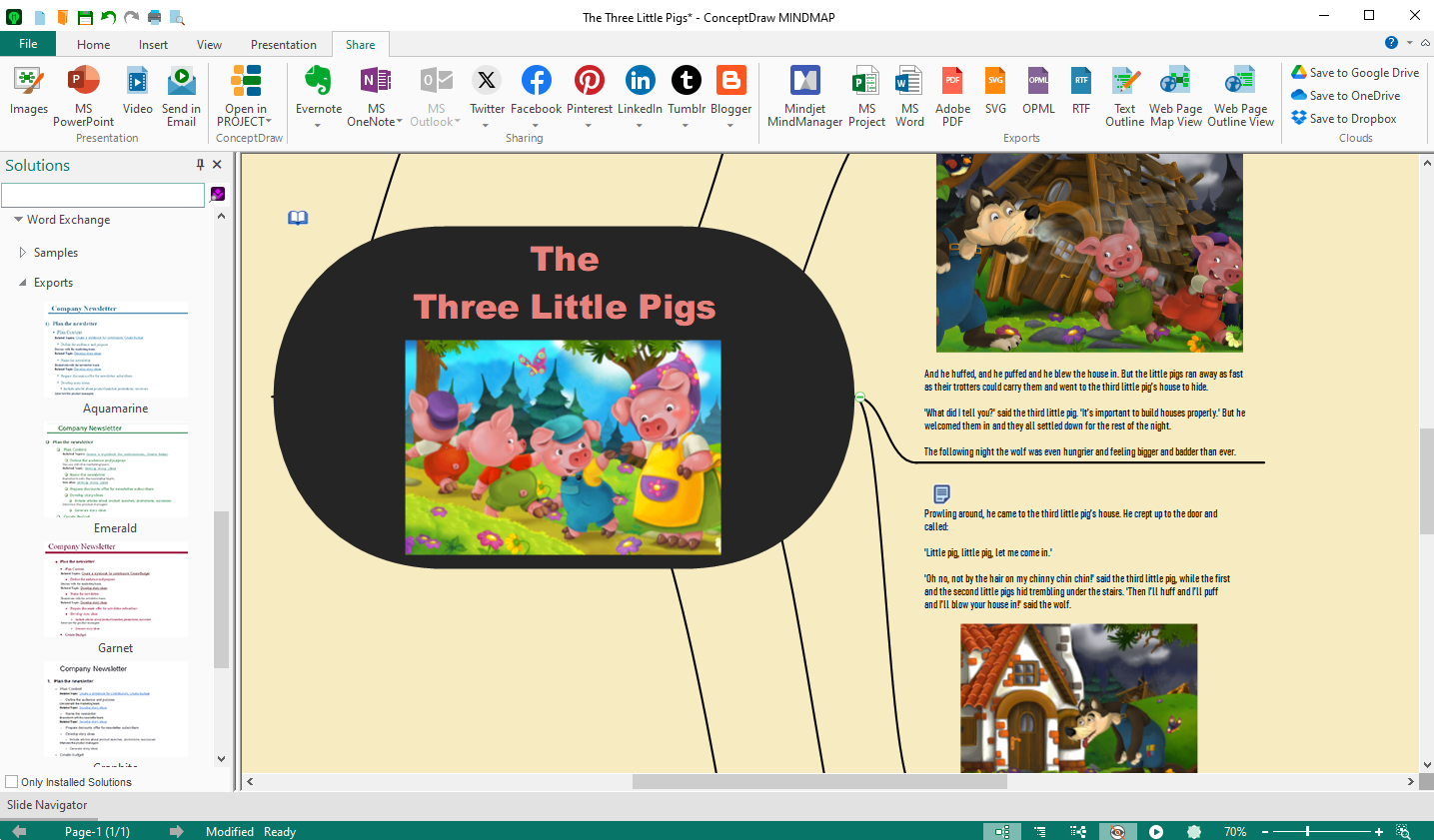This screenshot has width=1434, height=840.
Task: Send the map in Email
Action: click(181, 97)
